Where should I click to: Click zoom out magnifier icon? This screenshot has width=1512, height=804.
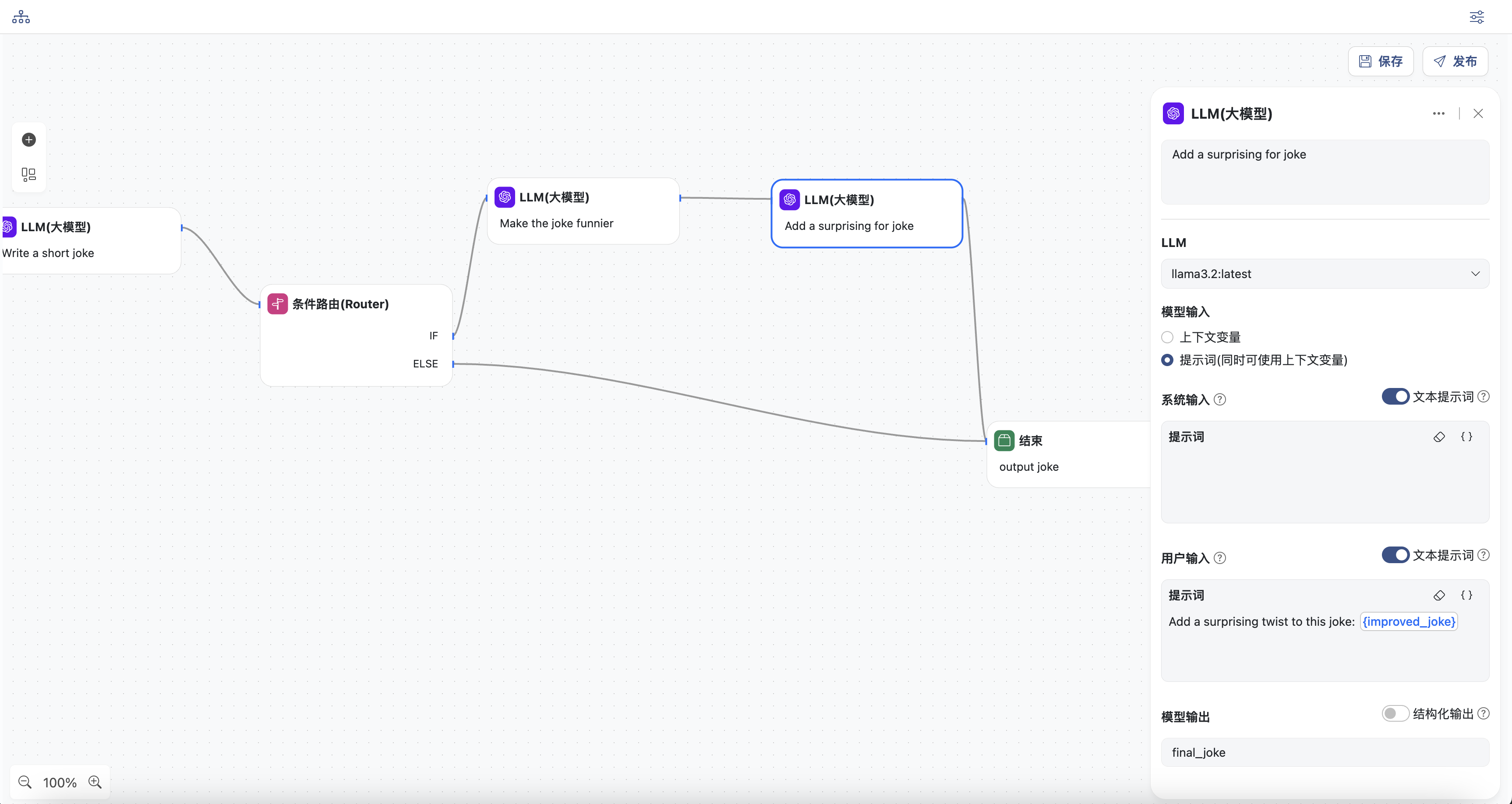(25, 782)
